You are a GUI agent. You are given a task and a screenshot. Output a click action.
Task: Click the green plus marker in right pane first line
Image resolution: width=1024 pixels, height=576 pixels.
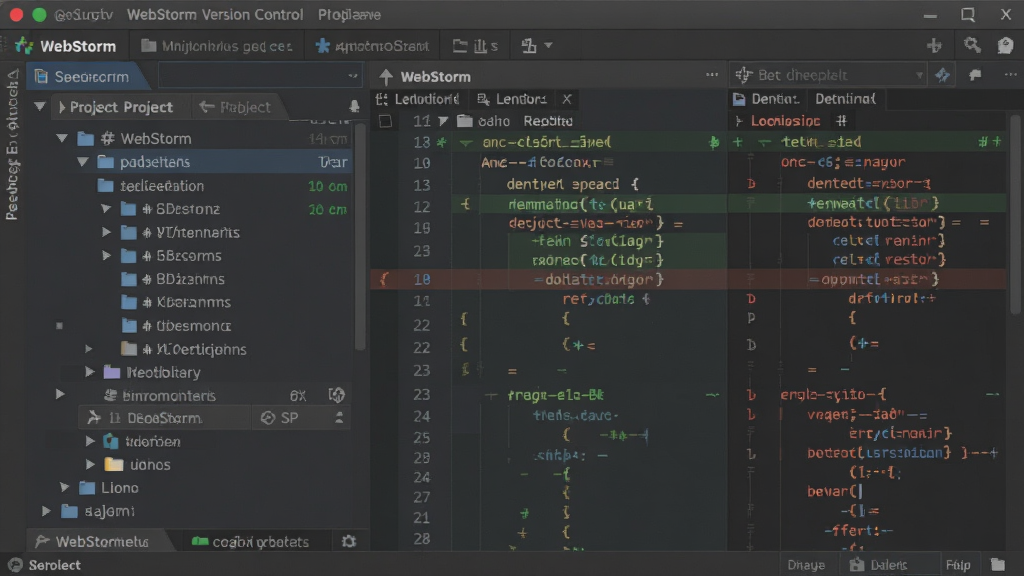pos(737,142)
